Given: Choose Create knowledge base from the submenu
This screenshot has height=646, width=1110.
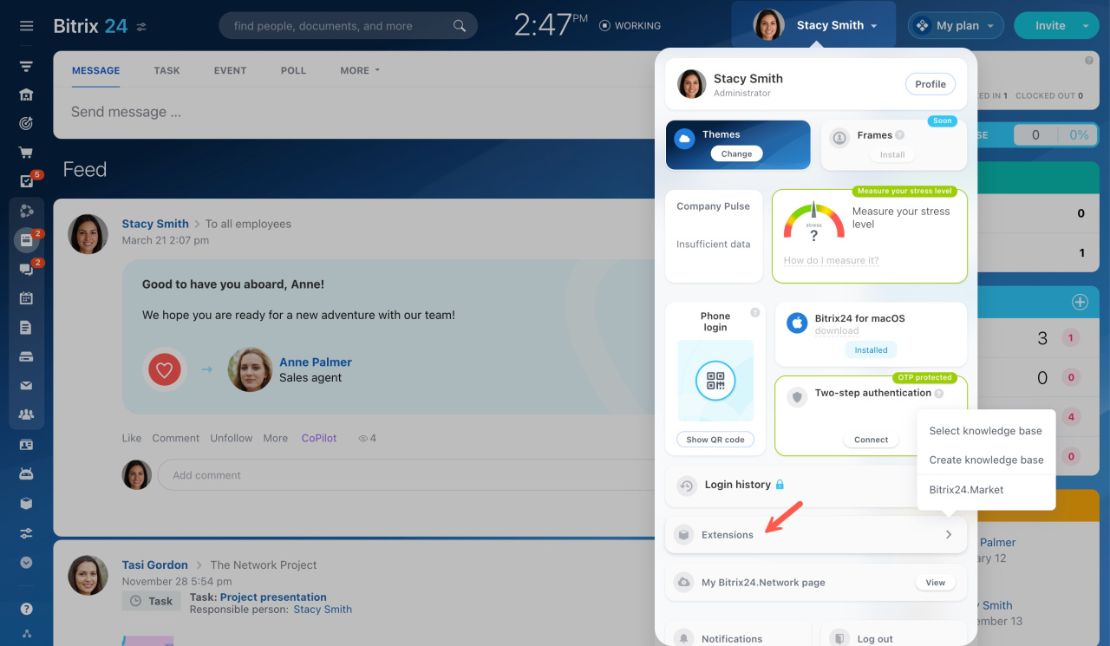Looking at the screenshot, I should tap(986, 460).
